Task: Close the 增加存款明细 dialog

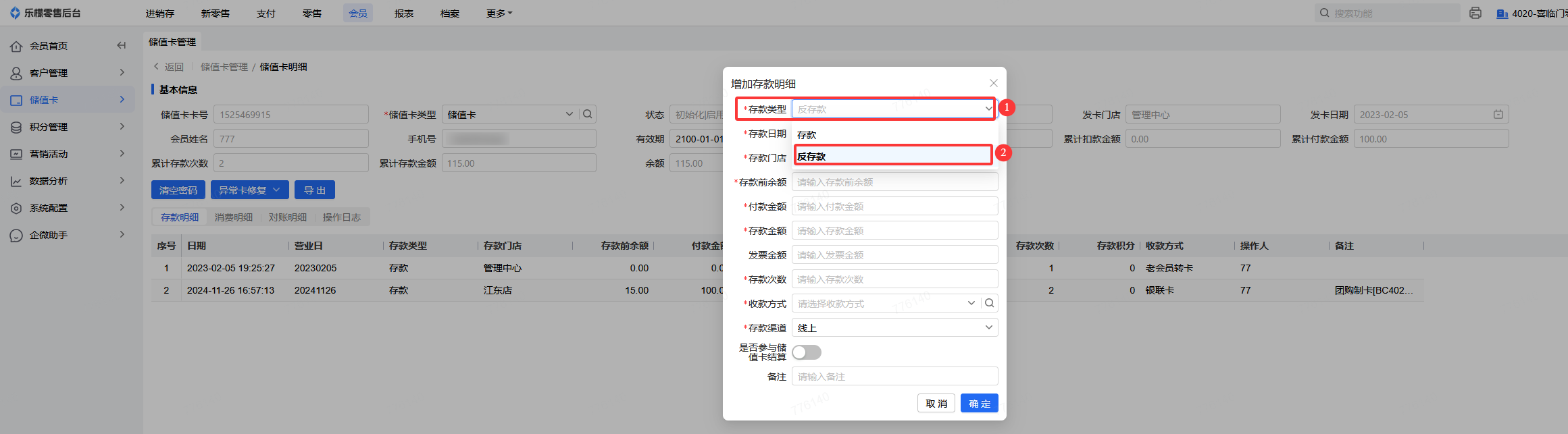Action: [993, 83]
